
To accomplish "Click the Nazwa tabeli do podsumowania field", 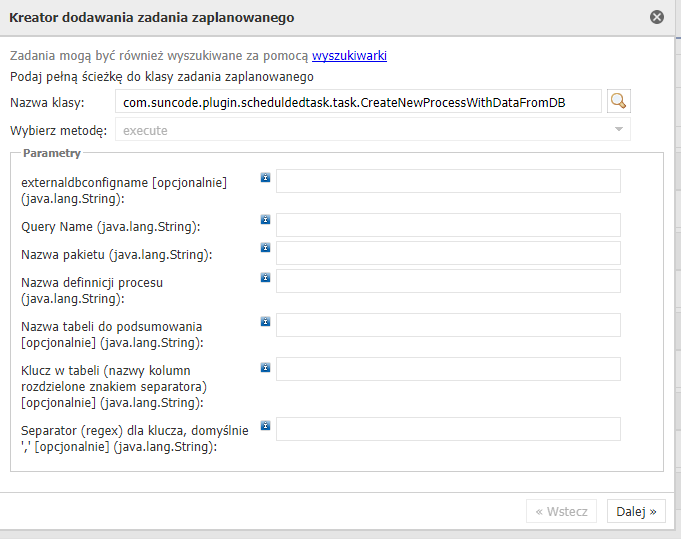I will [448, 325].
